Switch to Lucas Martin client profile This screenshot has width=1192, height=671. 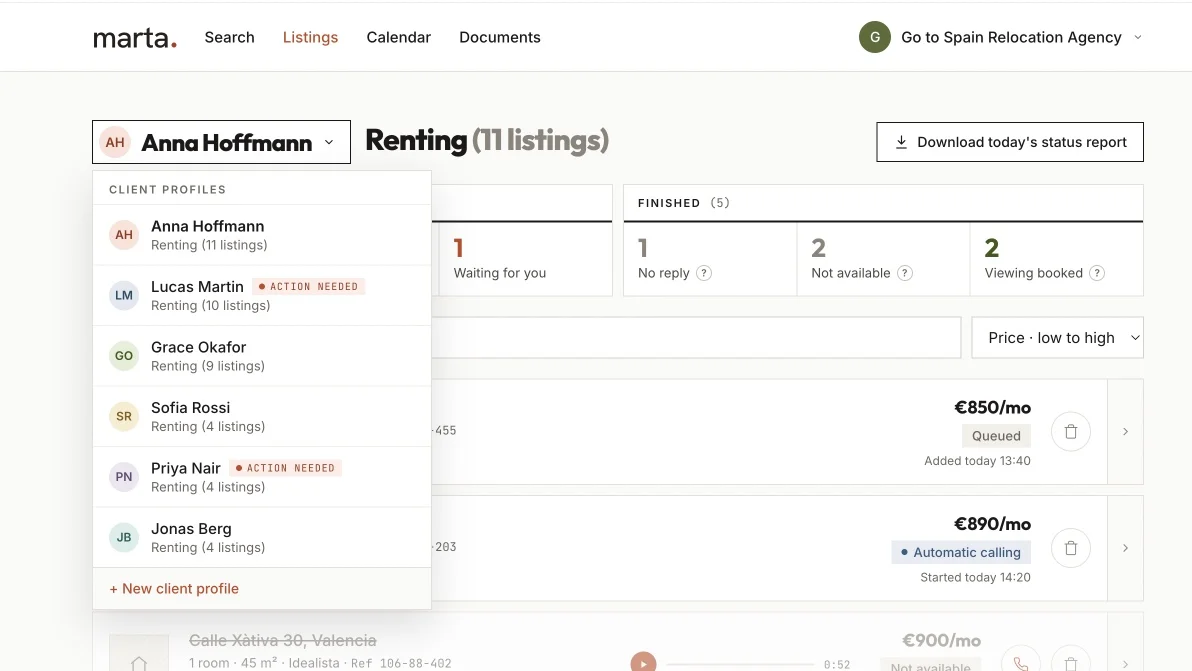point(262,296)
